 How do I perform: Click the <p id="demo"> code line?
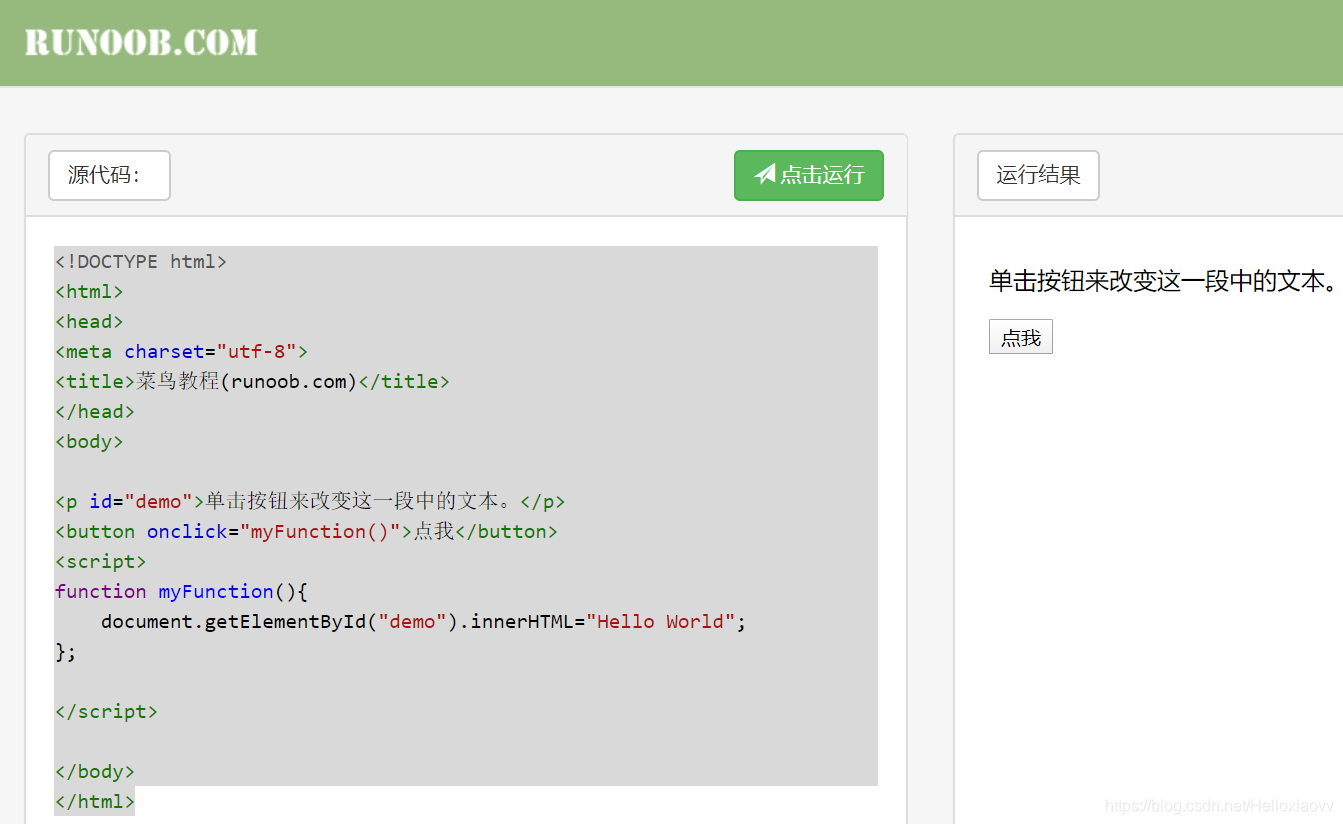point(310,501)
